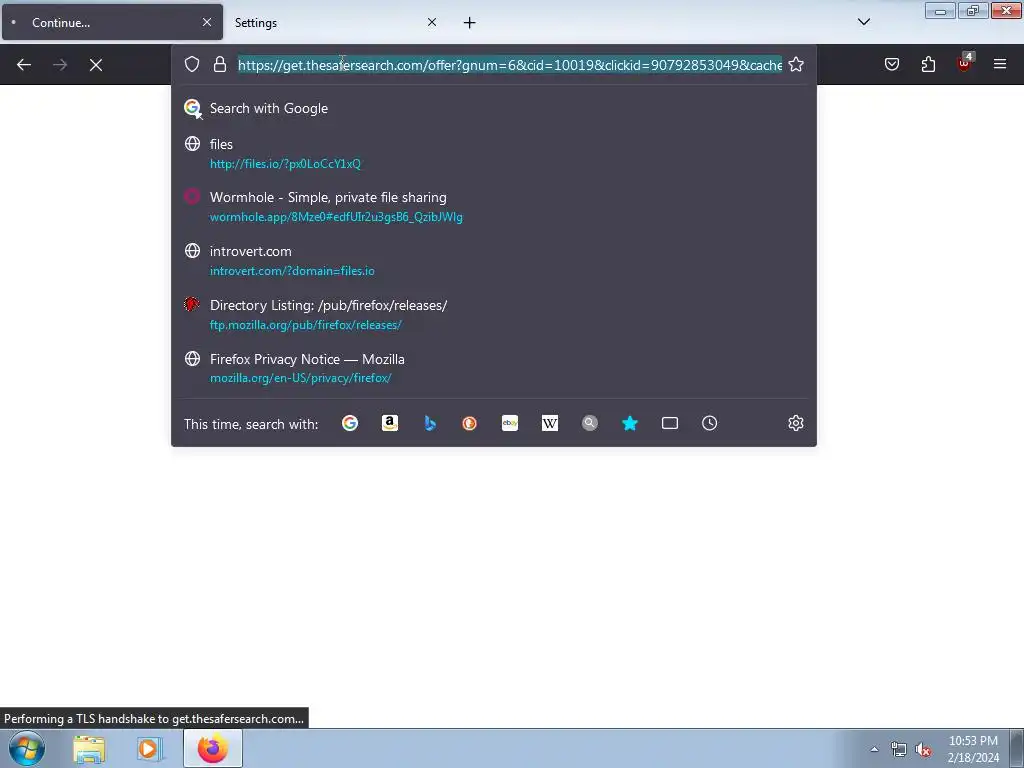Stop loading the page
The width and height of the screenshot is (1024, 768).
pos(96,65)
